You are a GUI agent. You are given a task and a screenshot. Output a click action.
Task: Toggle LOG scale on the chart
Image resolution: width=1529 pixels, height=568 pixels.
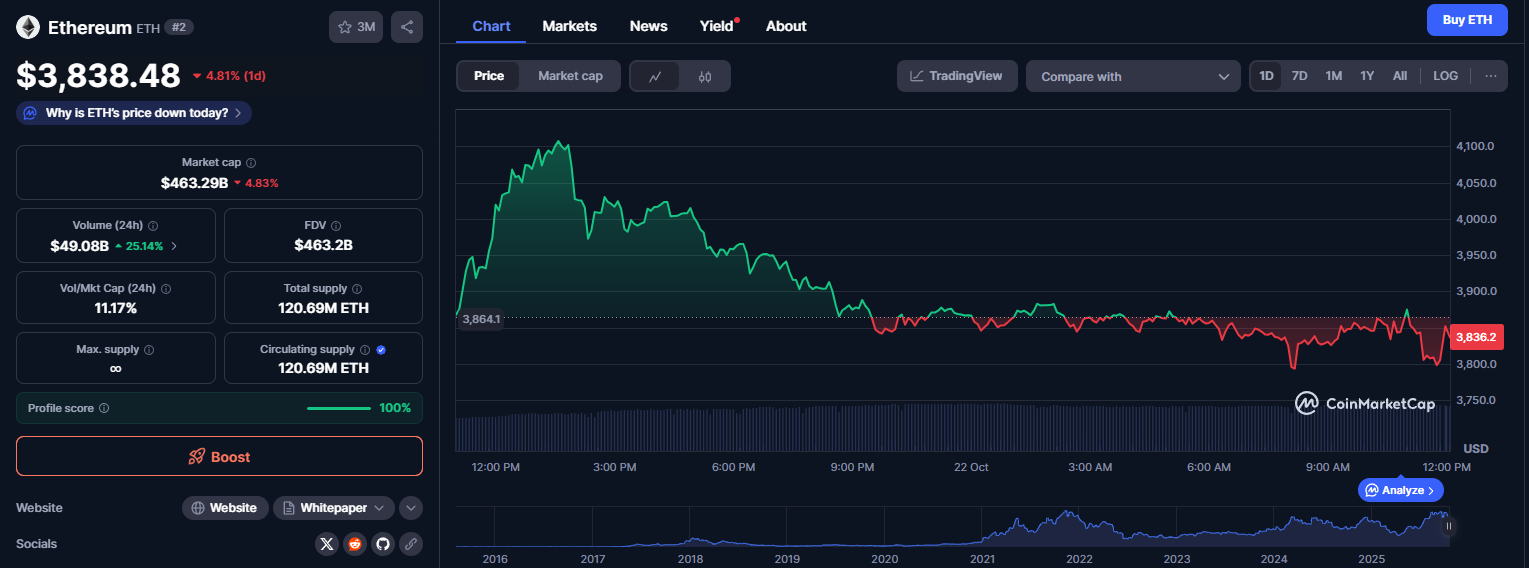(1445, 76)
